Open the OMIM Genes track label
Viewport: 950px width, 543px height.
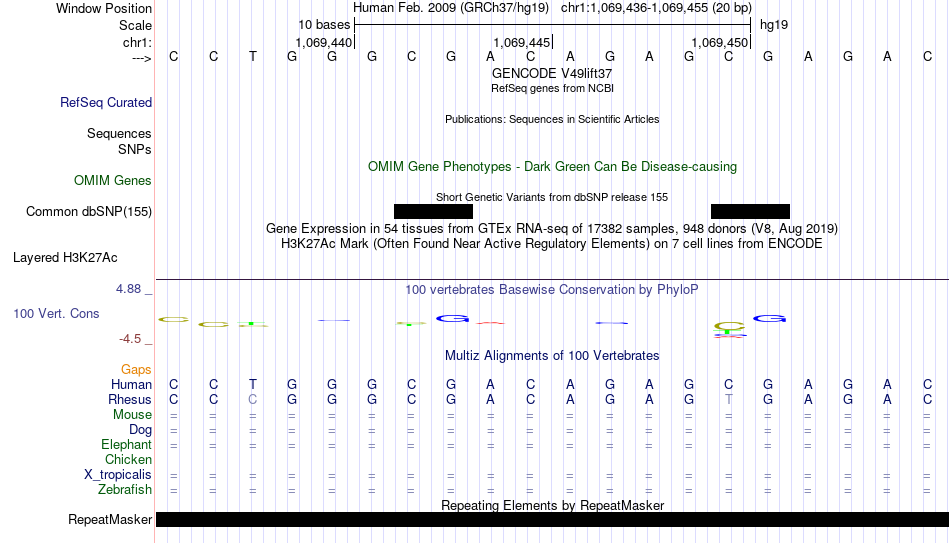[113, 181]
